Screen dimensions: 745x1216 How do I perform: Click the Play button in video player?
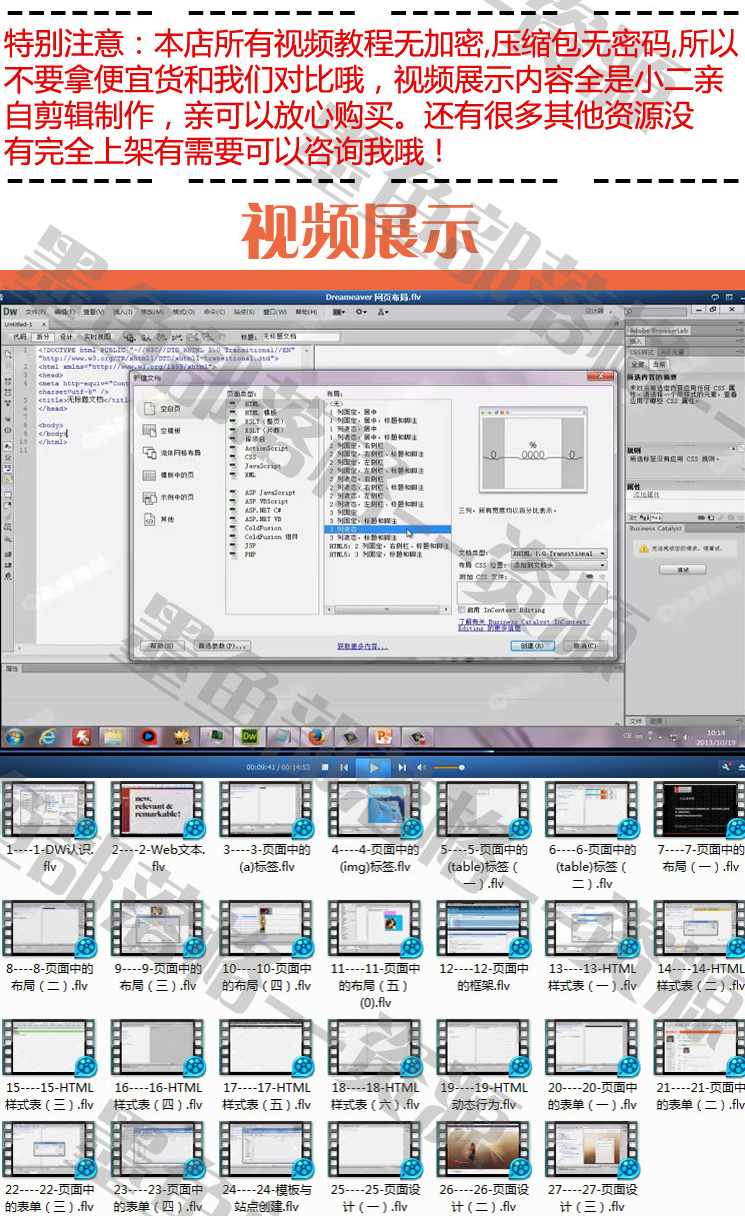373,767
